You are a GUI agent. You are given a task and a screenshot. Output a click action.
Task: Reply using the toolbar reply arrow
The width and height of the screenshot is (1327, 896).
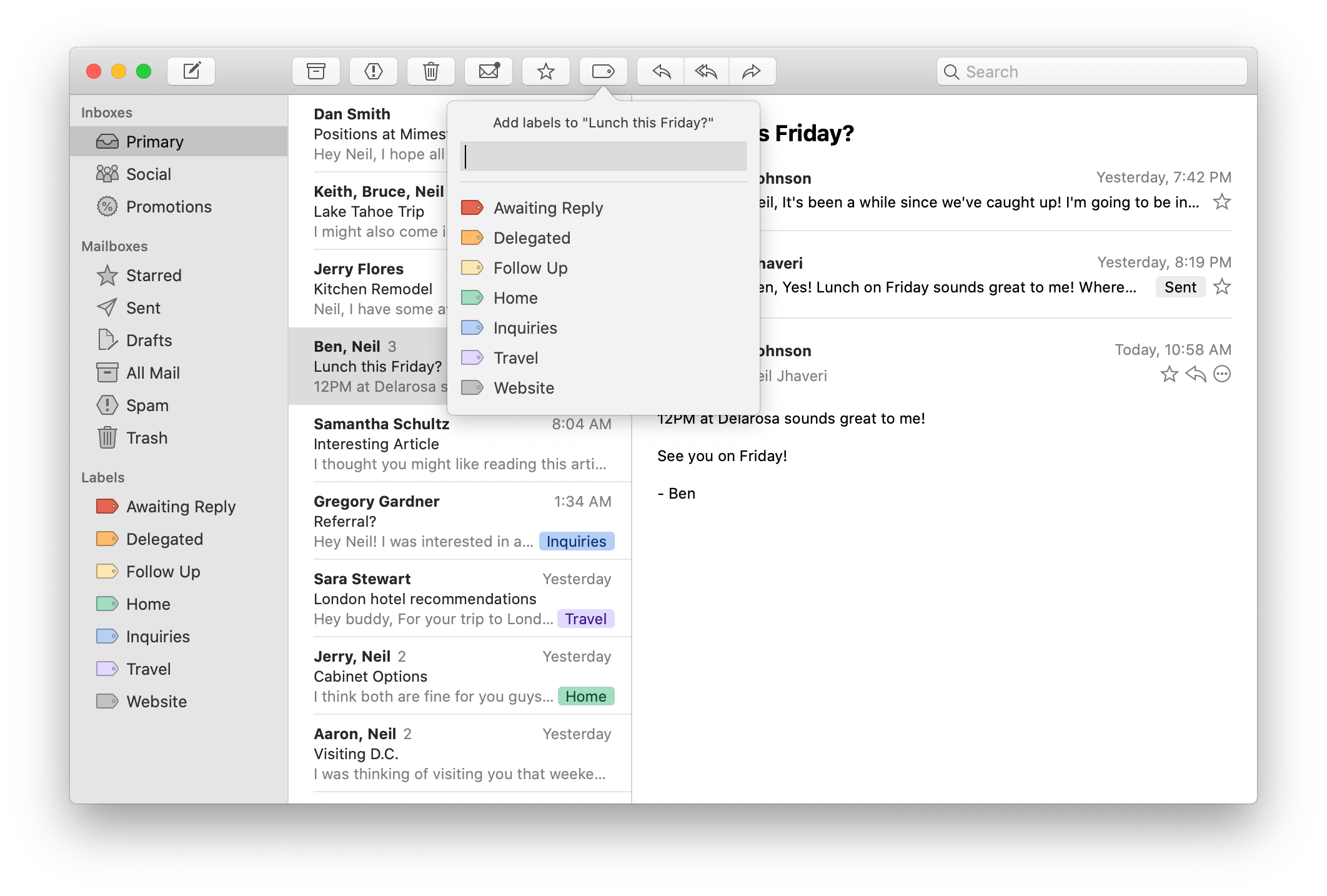pyautogui.click(x=661, y=71)
